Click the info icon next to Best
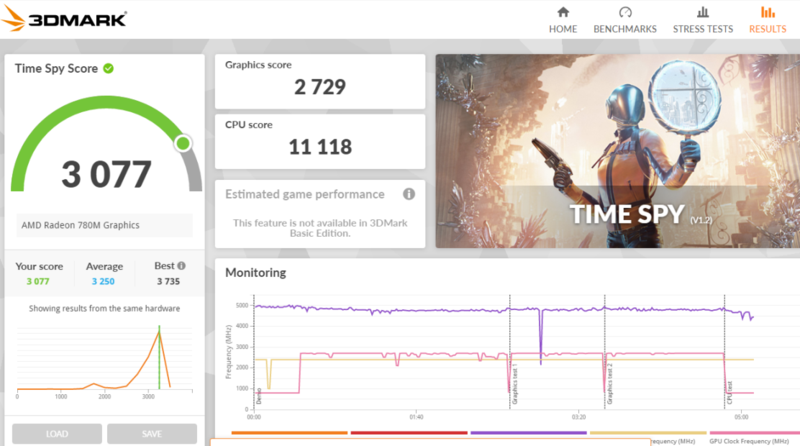Viewport: 800px width, 446px height. tap(181, 266)
